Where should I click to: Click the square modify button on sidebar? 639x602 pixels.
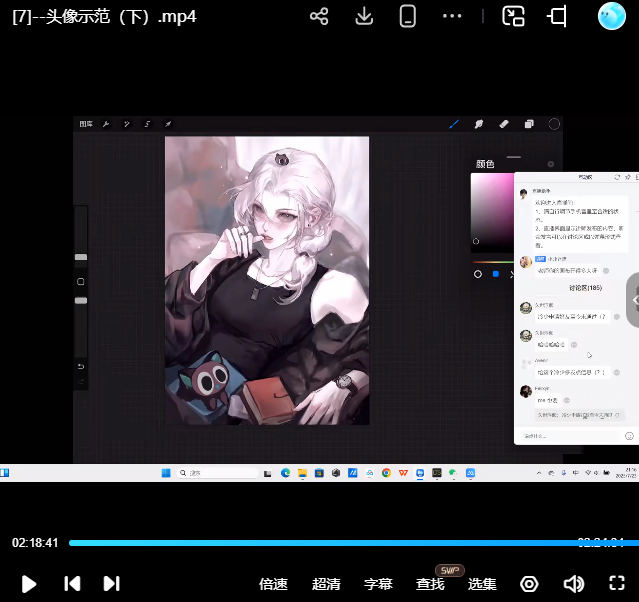(81, 282)
